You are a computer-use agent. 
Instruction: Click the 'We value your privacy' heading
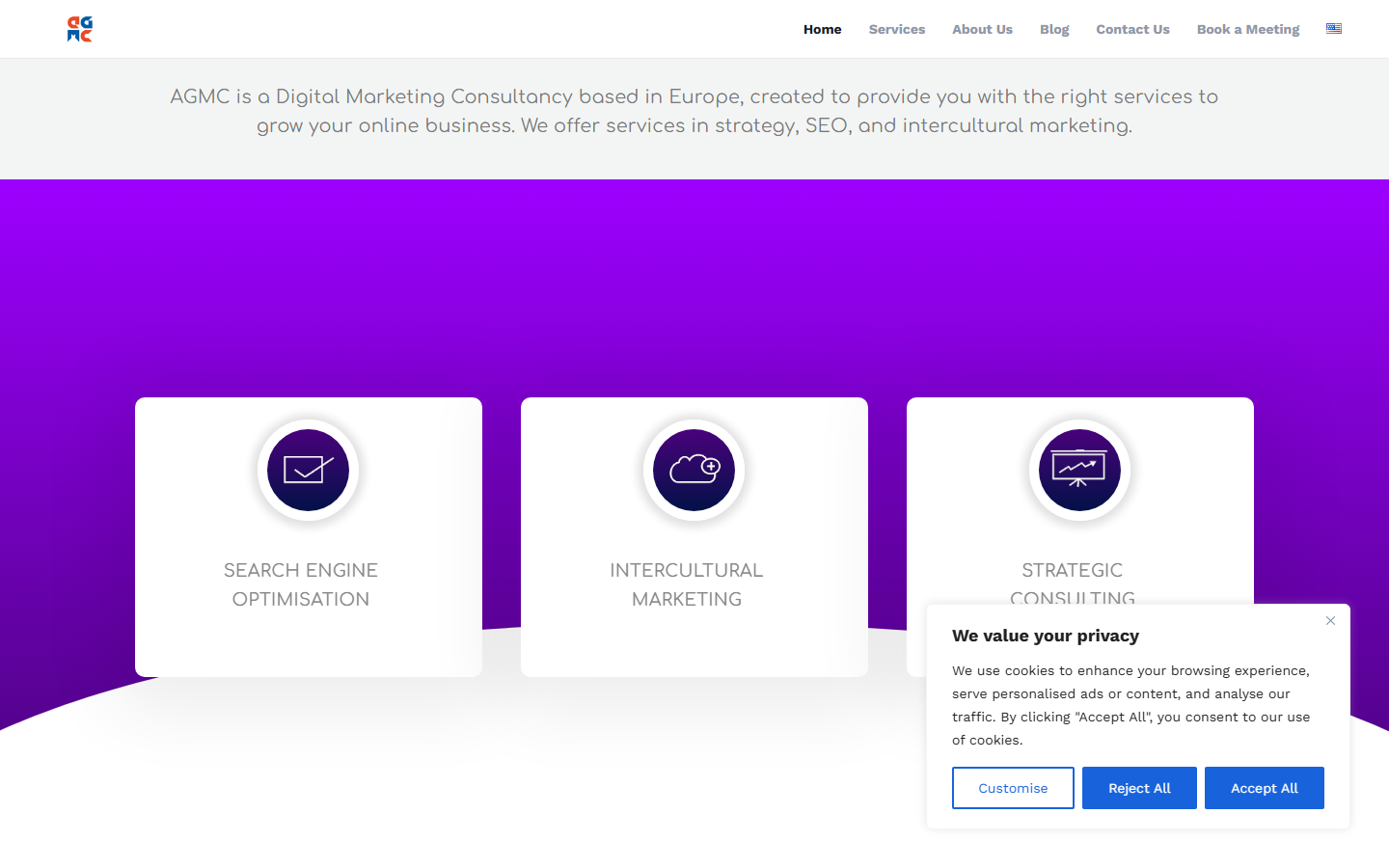(1046, 636)
